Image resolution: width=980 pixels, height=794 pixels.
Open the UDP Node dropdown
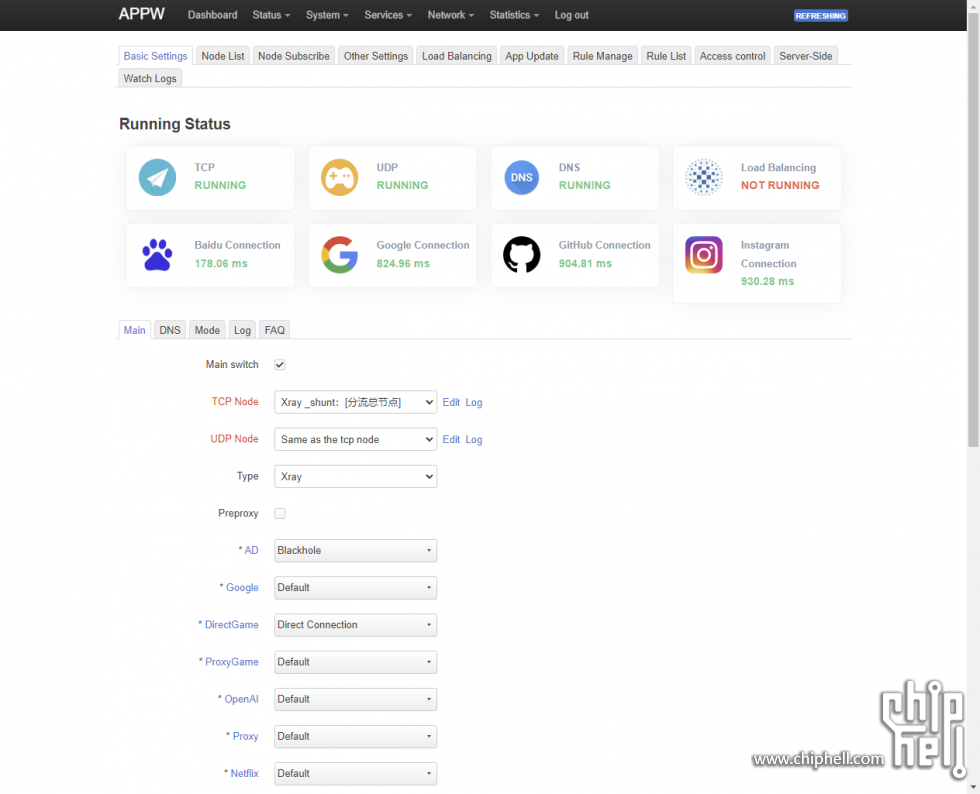[356, 440]
